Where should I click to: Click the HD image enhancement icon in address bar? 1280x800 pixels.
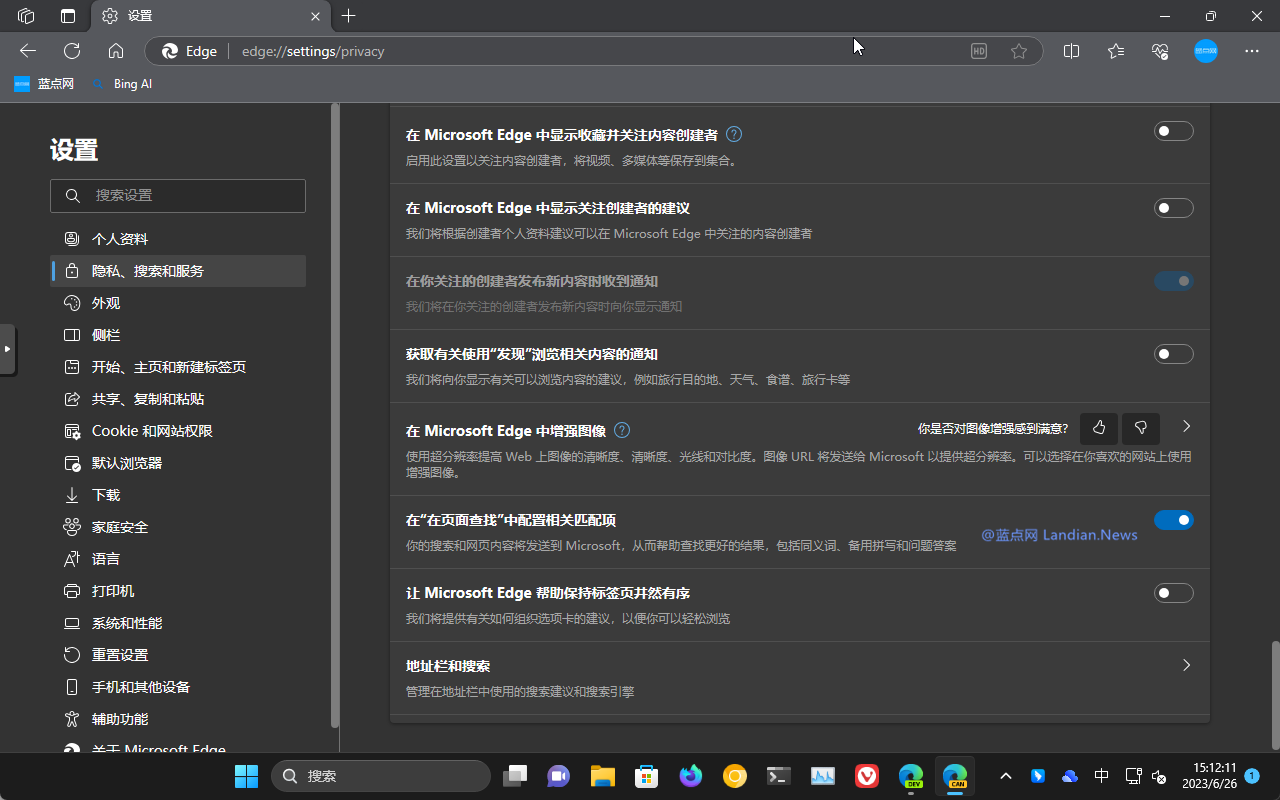(979, 51)
